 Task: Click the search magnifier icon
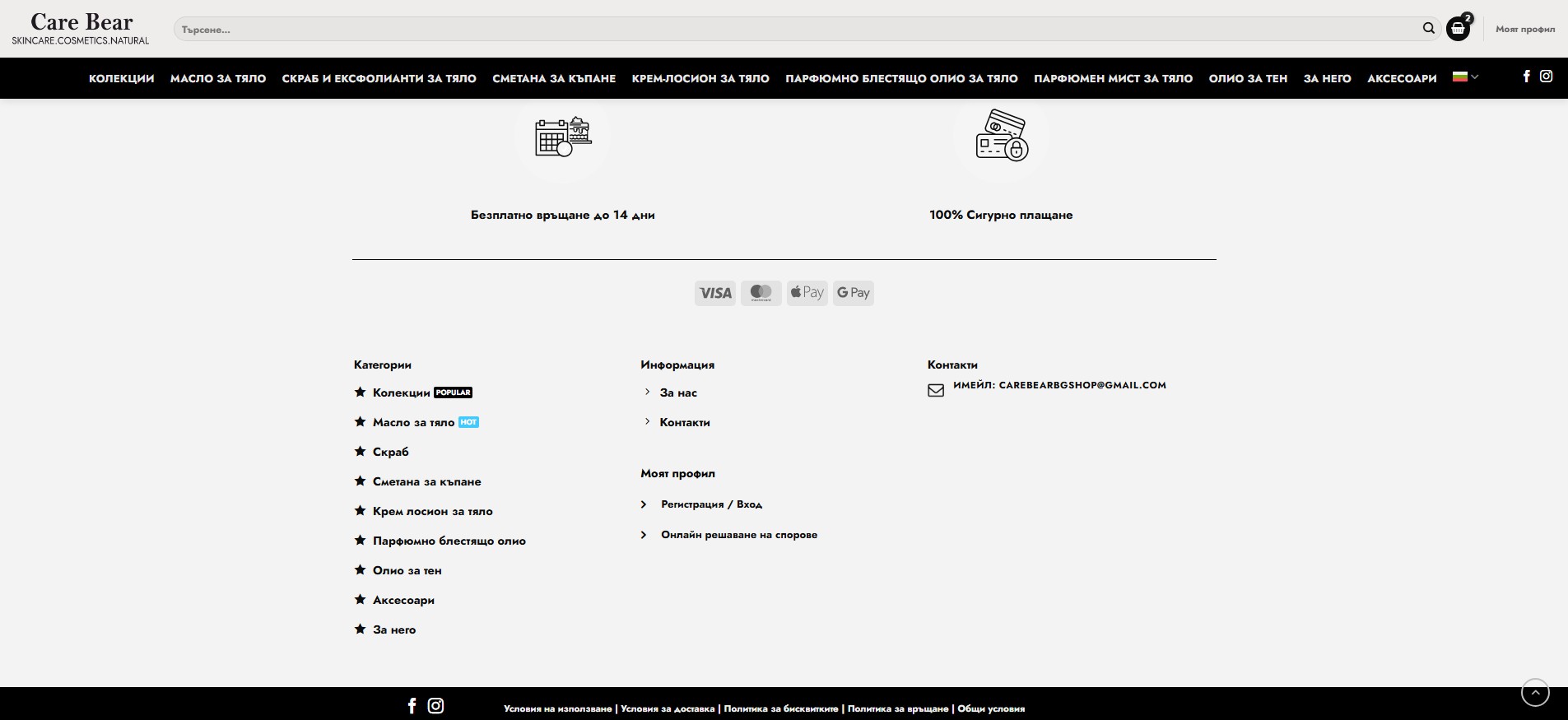click(1428, 29)
